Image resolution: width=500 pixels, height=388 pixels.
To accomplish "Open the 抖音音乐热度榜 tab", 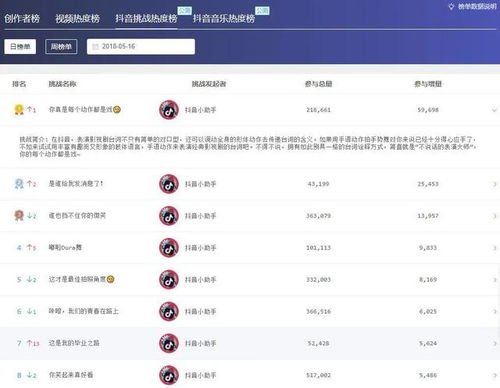I will [224, 18].
